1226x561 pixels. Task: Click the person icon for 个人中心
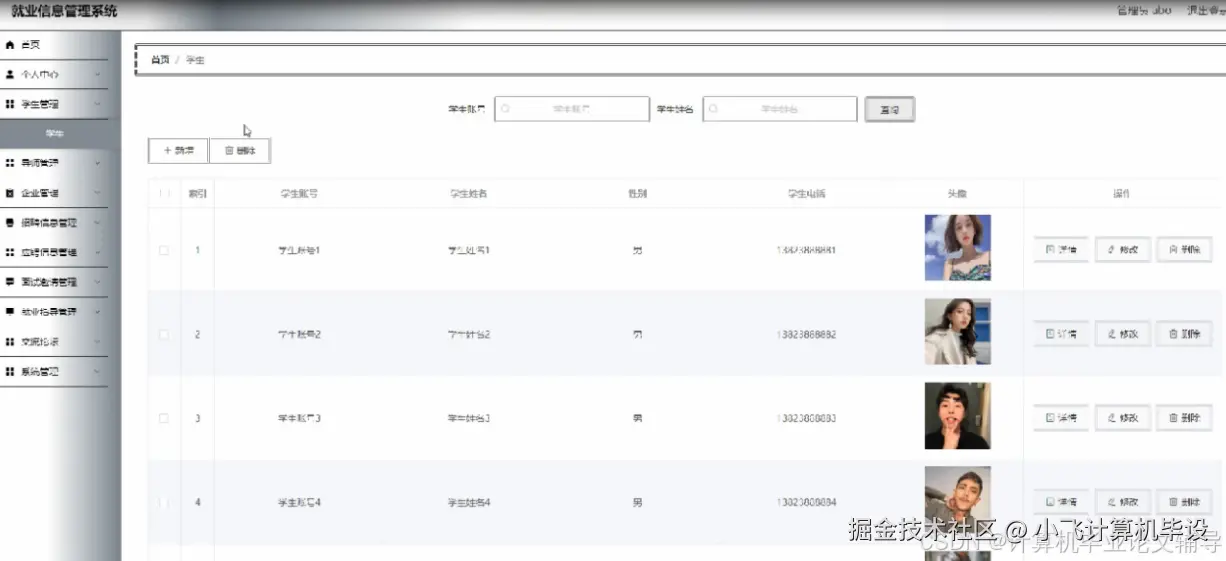(x=10, y=74)
